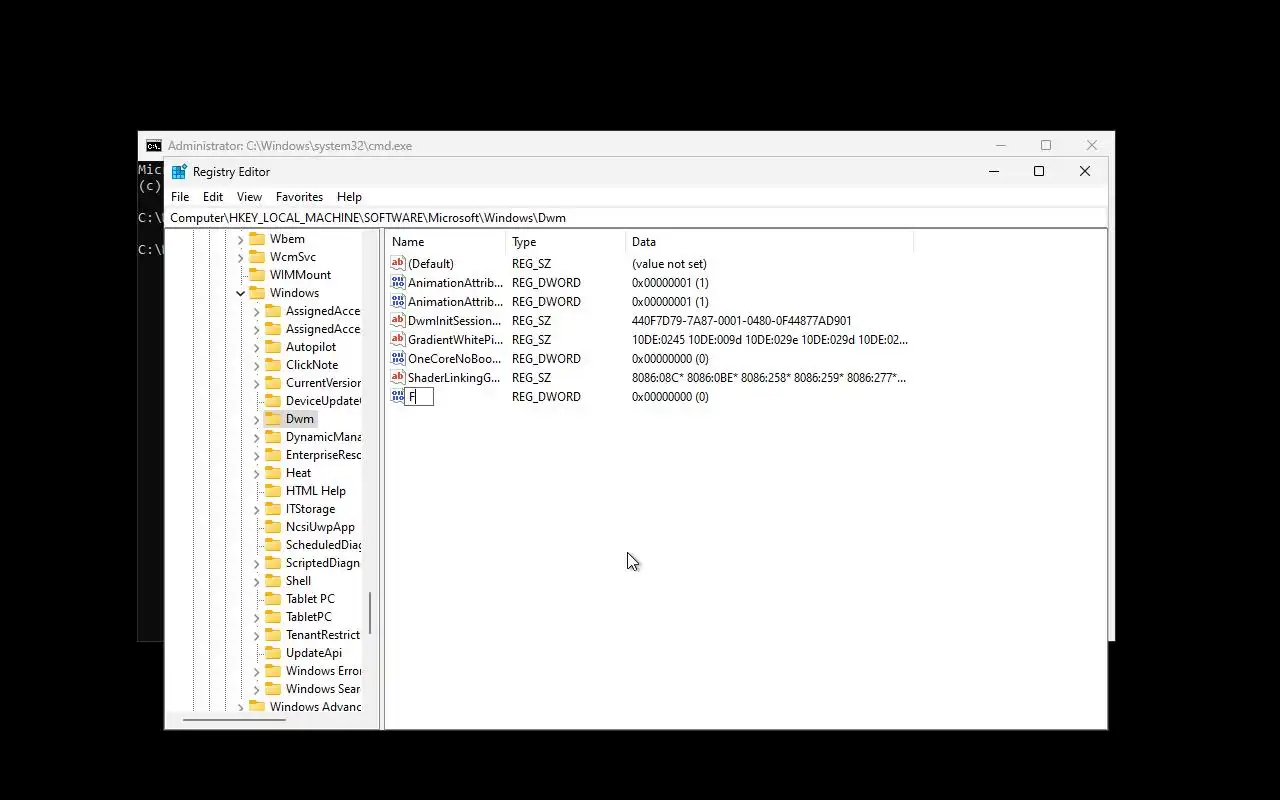The height and width of the screenshot is (800, 1280).
Task: Select the ITStorage folder icon
Action: (x=273, y=509)
